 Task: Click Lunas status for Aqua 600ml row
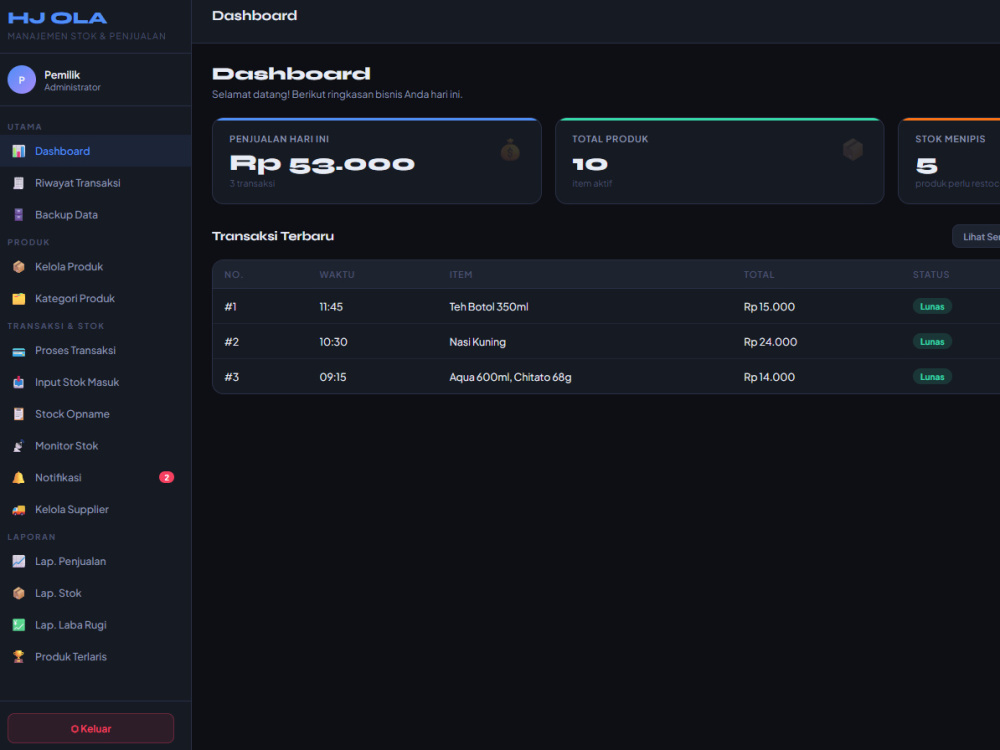click(932, 377)
